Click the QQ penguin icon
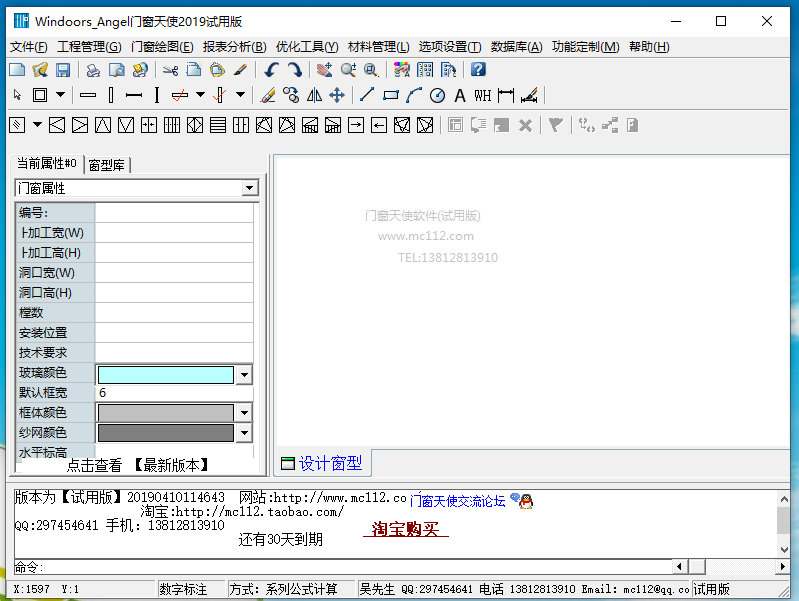This screenshot has width=799, height=601. 526,501
